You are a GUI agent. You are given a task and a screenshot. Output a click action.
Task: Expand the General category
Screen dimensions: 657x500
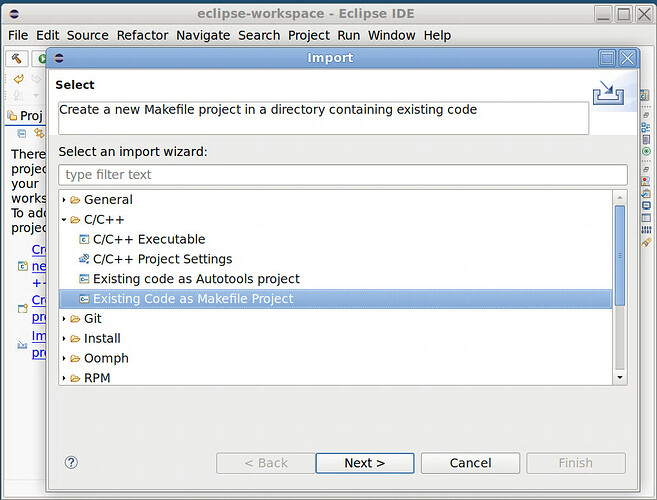pyautogui.click(x=64, y=200)
